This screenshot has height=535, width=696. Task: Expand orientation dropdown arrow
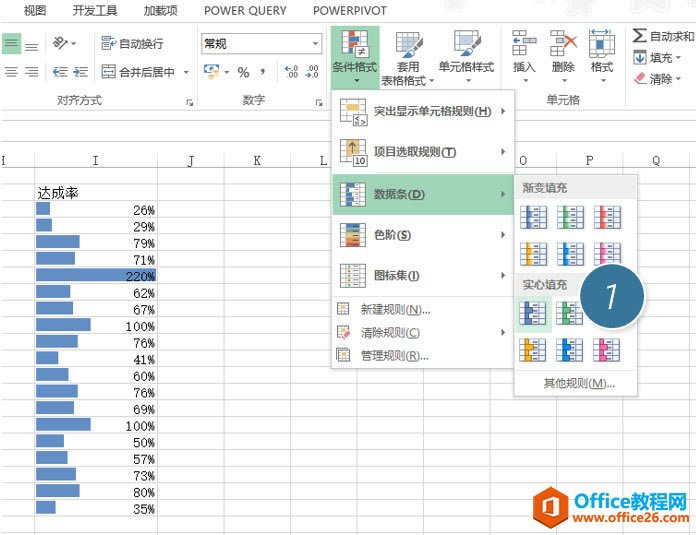(x=73, y=44)
